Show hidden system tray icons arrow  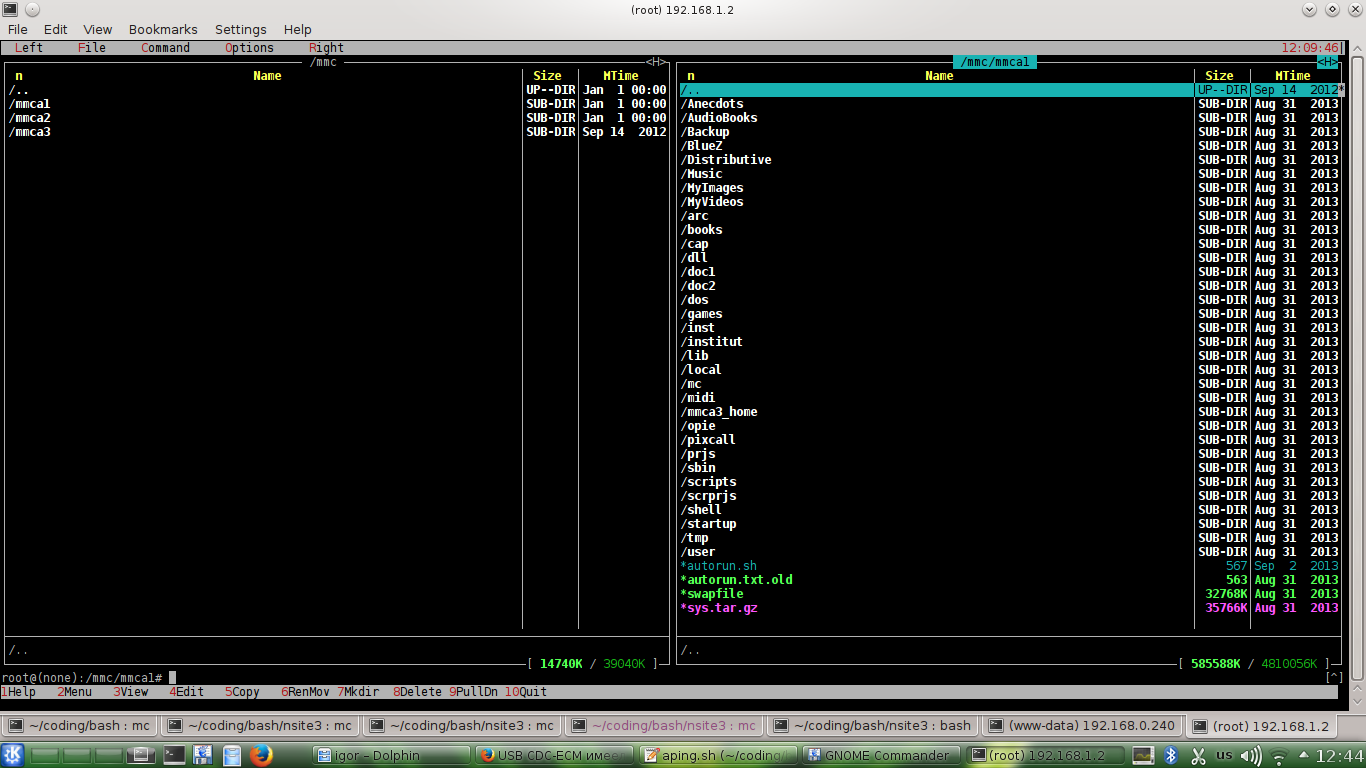tap(1302, 755)
